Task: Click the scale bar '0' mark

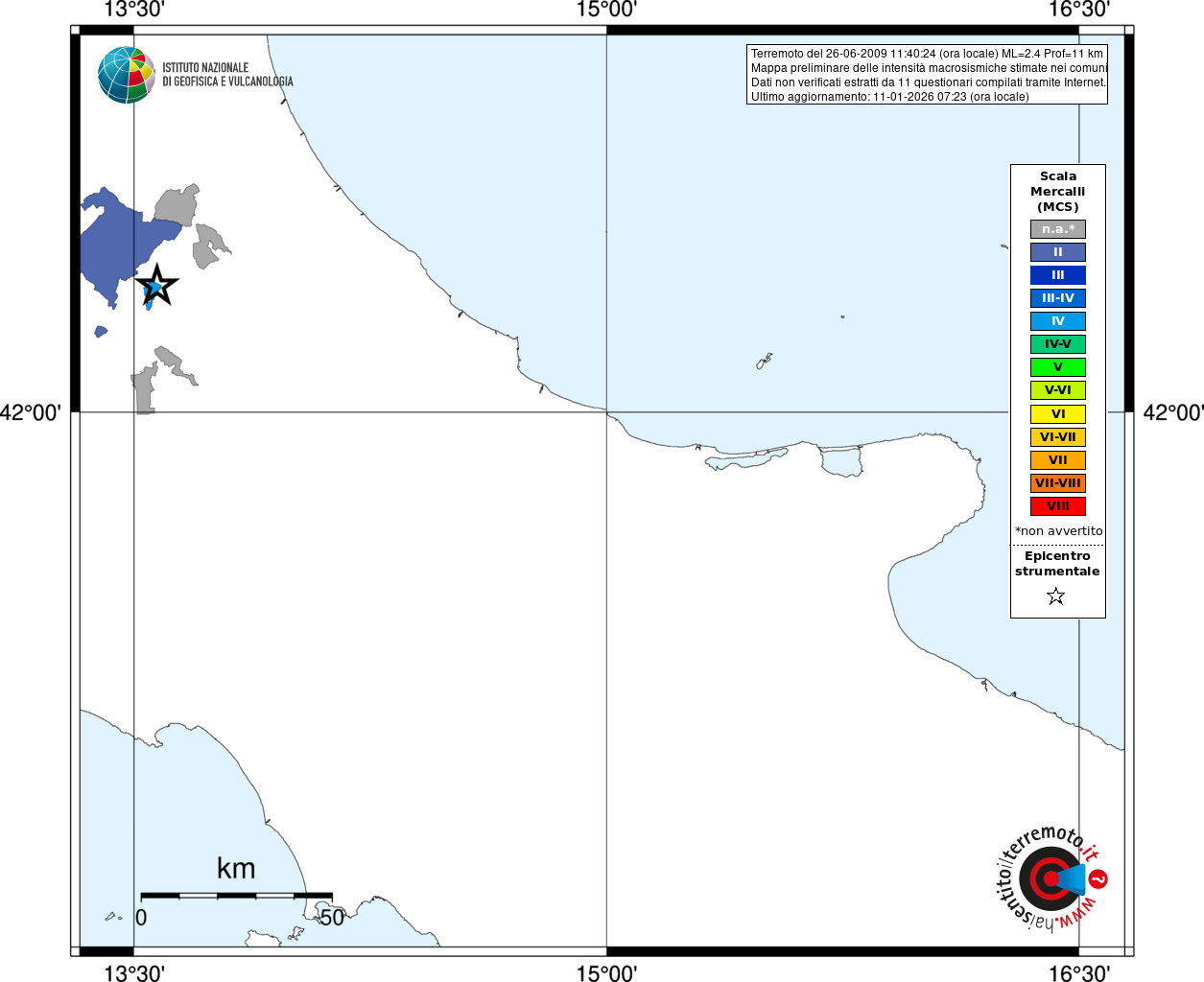Action: tap(141, 918)
